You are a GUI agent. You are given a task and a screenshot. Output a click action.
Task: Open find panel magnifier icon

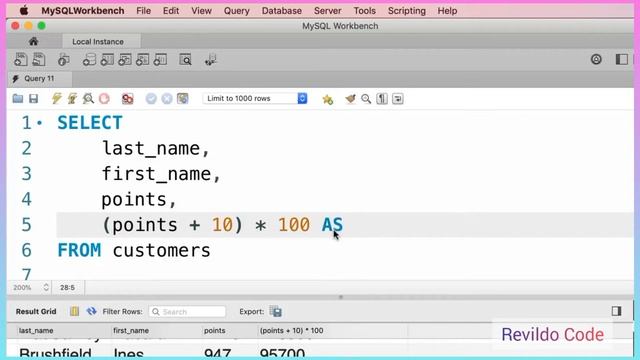(366, 99)
